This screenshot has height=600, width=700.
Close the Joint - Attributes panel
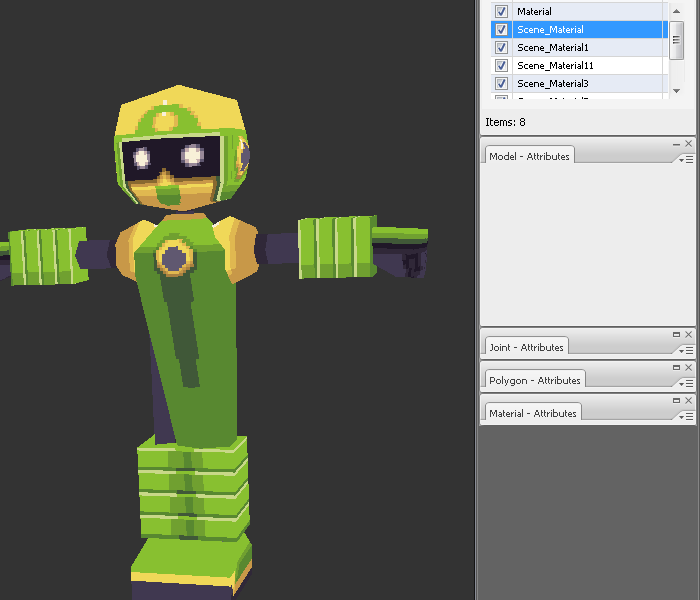[688, 334]
